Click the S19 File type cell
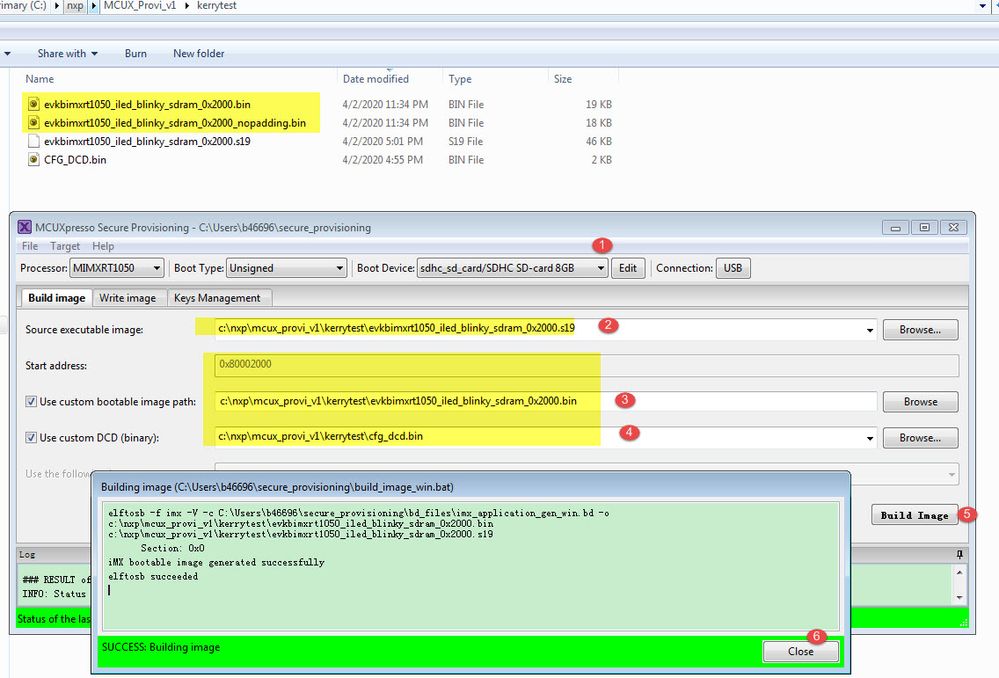 [465, 141]
